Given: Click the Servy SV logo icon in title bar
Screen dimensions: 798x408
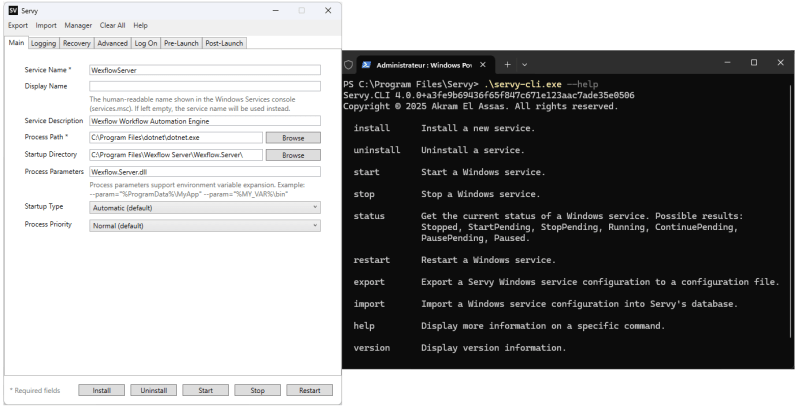Looking at the screenshot, I should (13, 10).
